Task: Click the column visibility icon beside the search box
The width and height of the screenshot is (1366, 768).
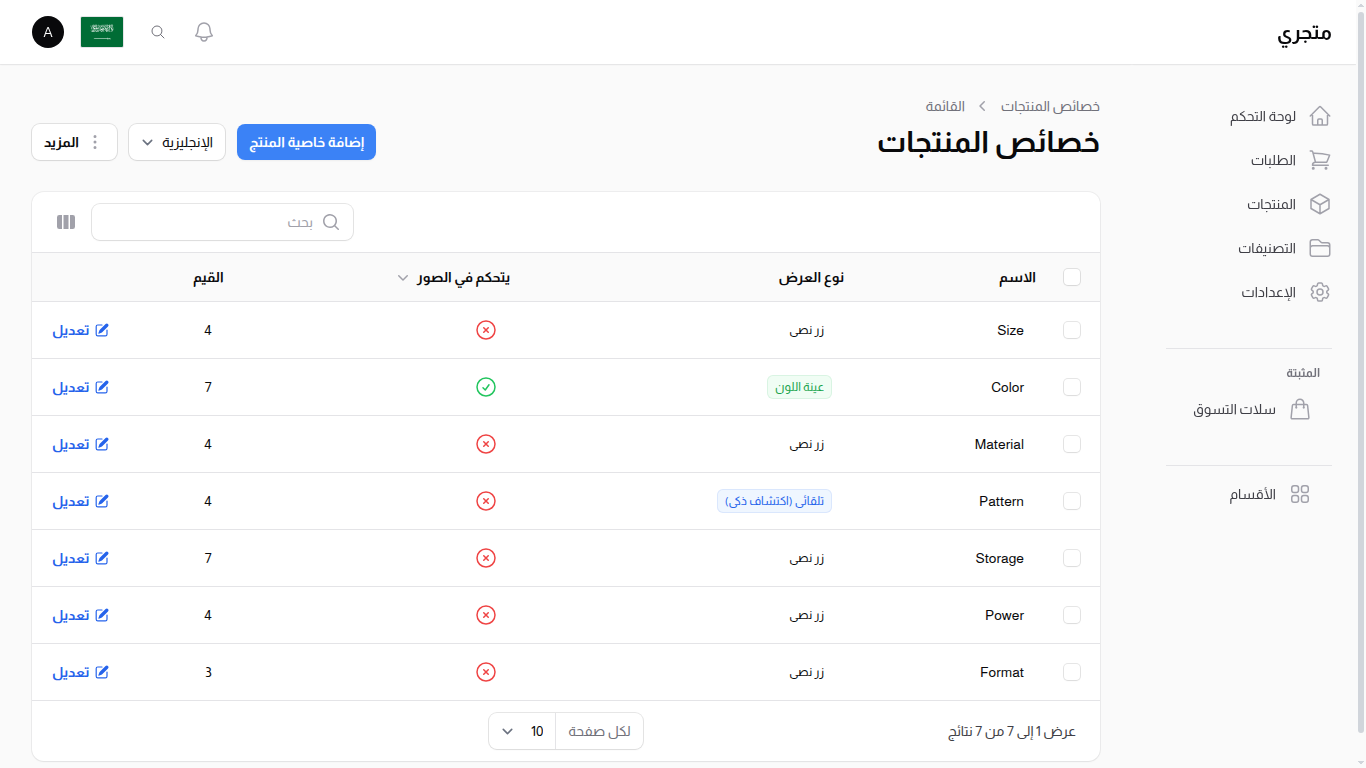Action: click(65, 222)
